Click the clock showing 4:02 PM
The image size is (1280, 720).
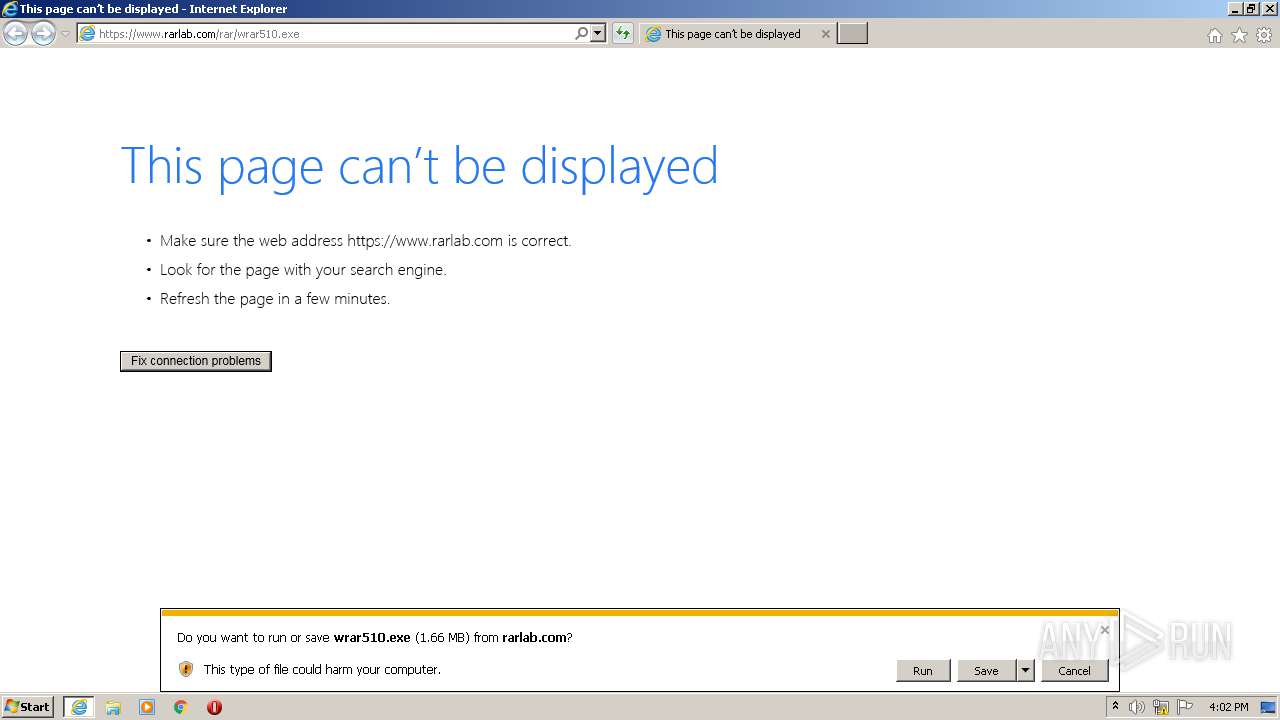(1228, 707)
